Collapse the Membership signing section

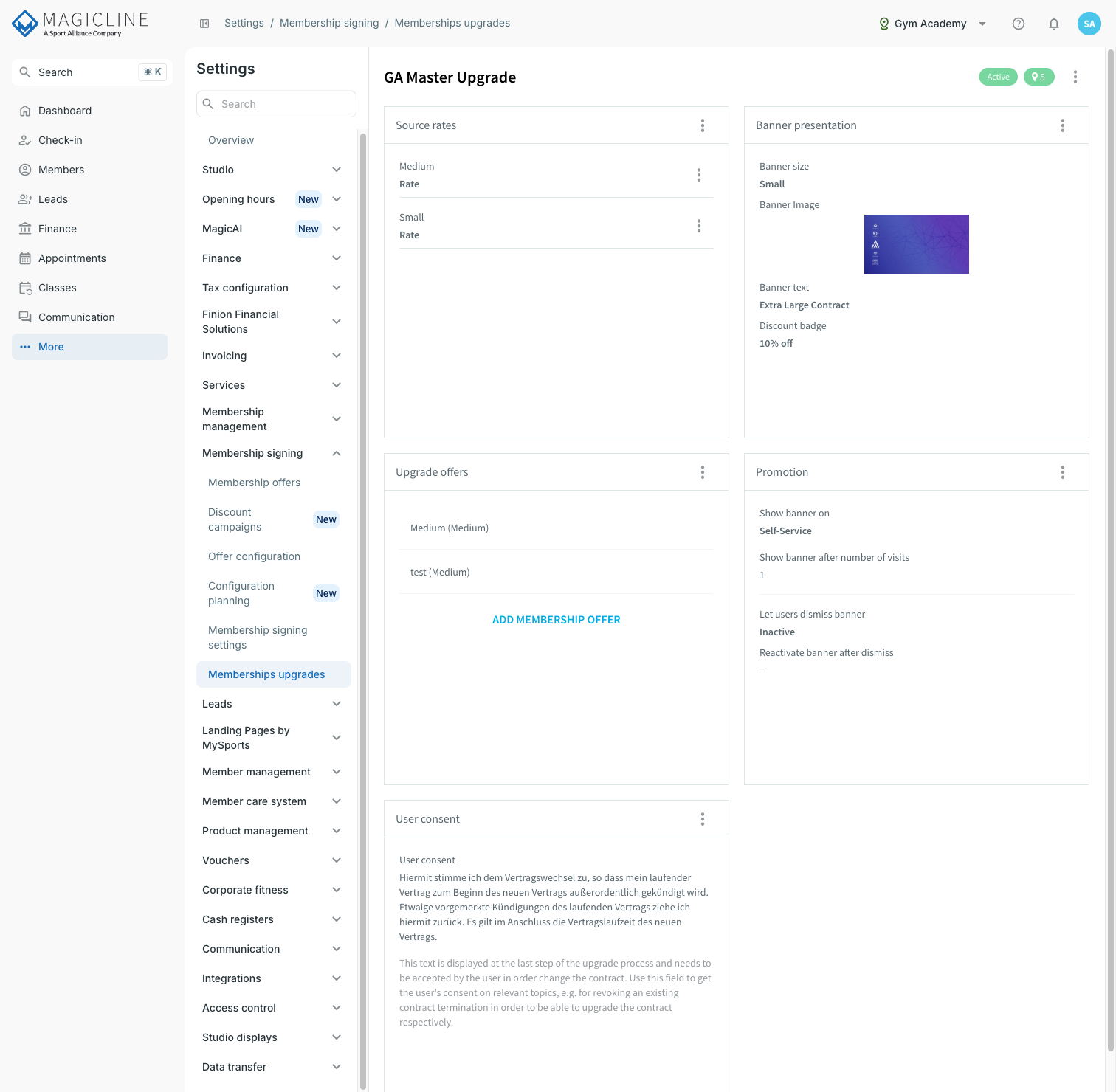click(x=272, y=453)
